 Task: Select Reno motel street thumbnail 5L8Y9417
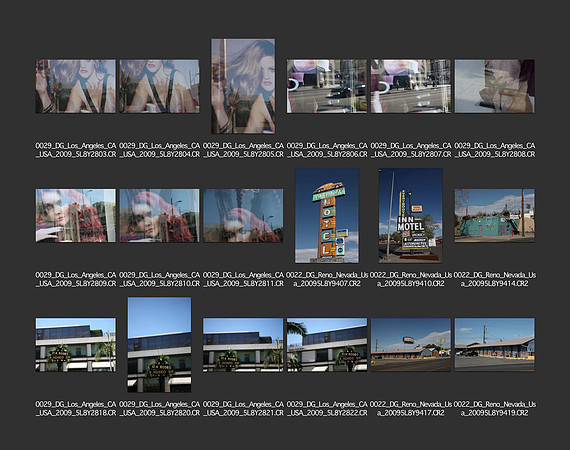411,345
